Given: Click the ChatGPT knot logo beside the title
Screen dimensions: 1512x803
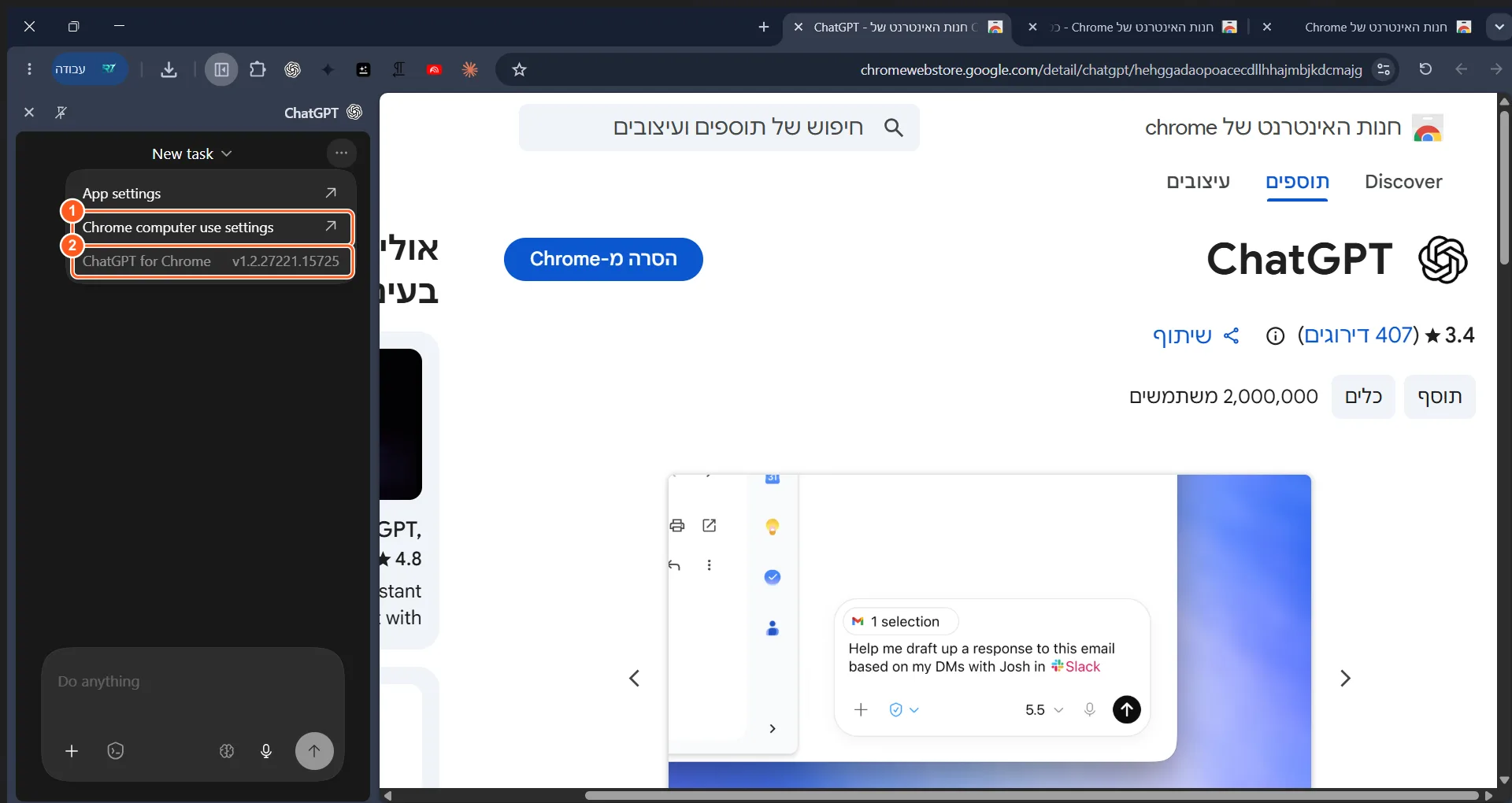Looking at the screenshot, I should point(1443,259).
